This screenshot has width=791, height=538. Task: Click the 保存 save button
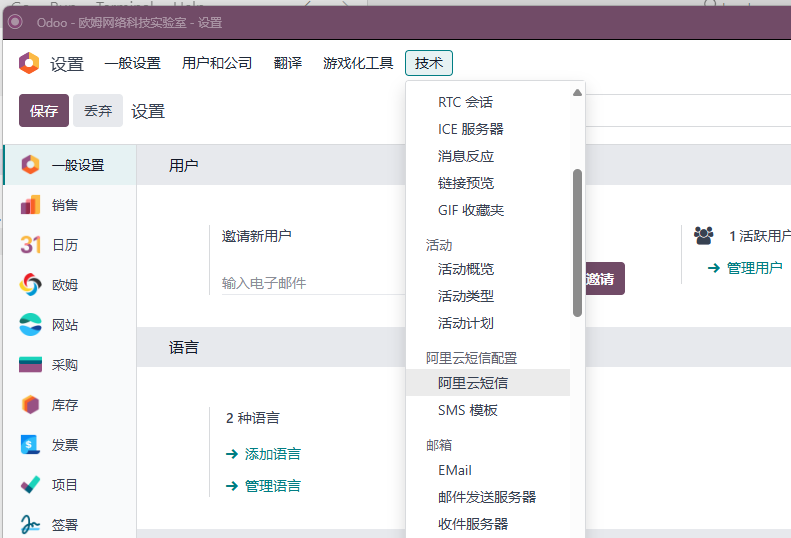(x=44, y=111)
